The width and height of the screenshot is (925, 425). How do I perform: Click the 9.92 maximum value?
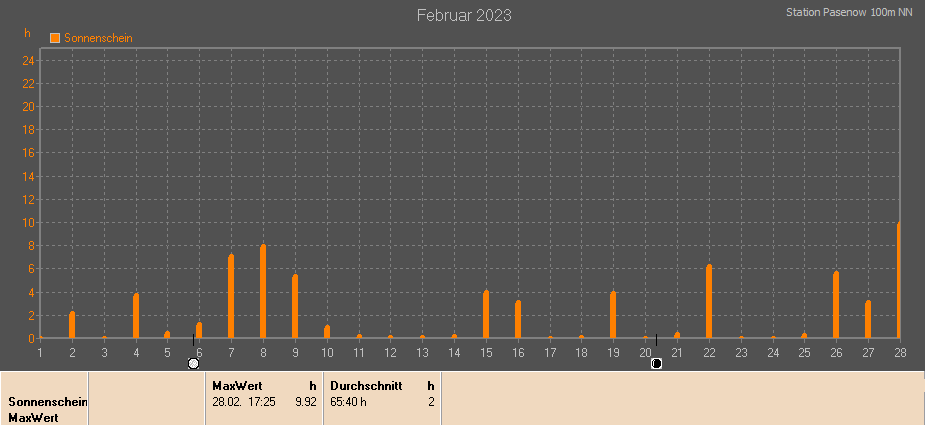306,403
